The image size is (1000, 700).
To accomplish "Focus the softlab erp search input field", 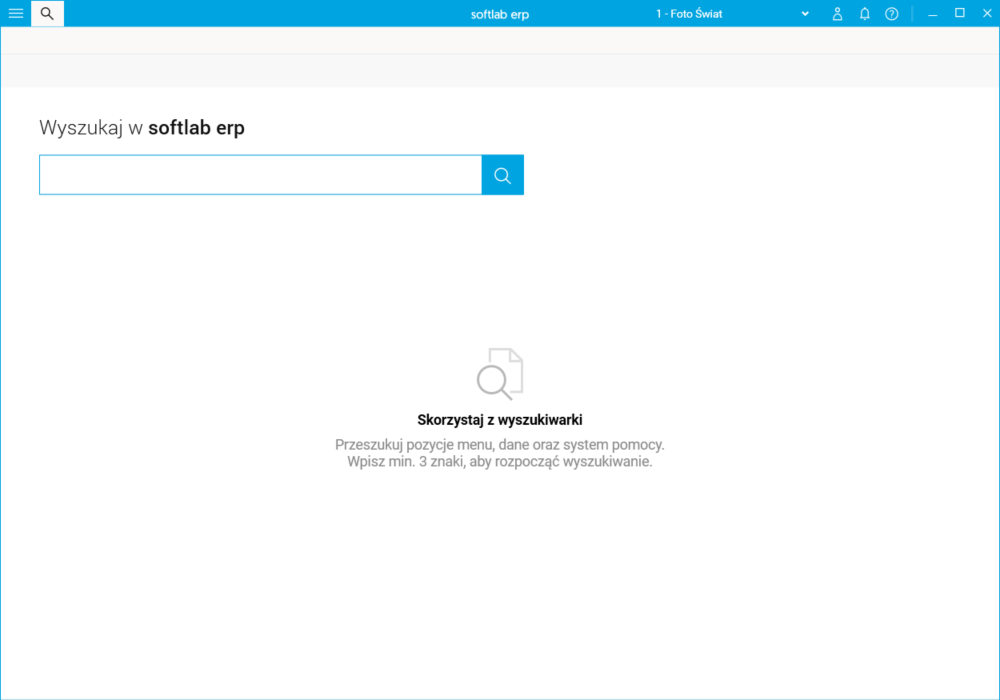I will pyautogui.click(x=260, y=175).
